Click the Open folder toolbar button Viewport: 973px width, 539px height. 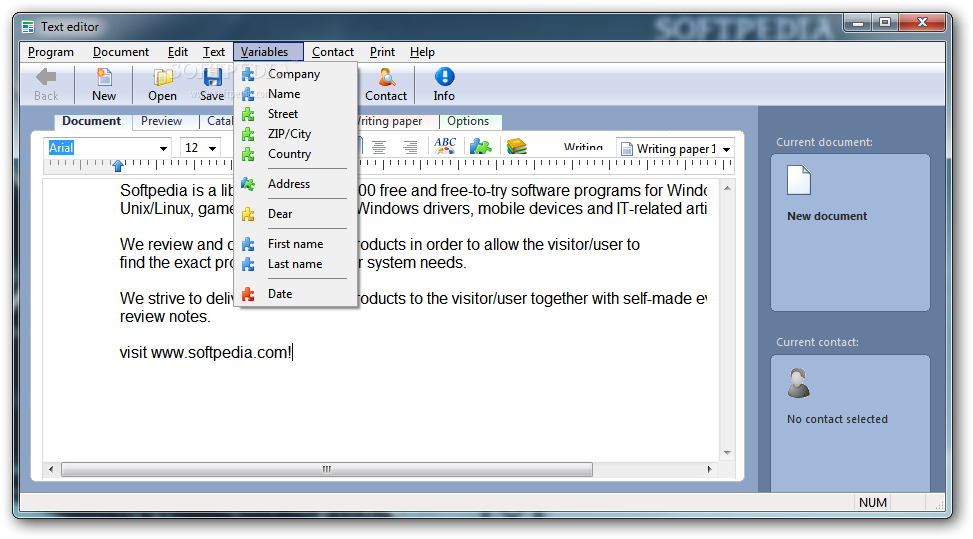[163, 85]
